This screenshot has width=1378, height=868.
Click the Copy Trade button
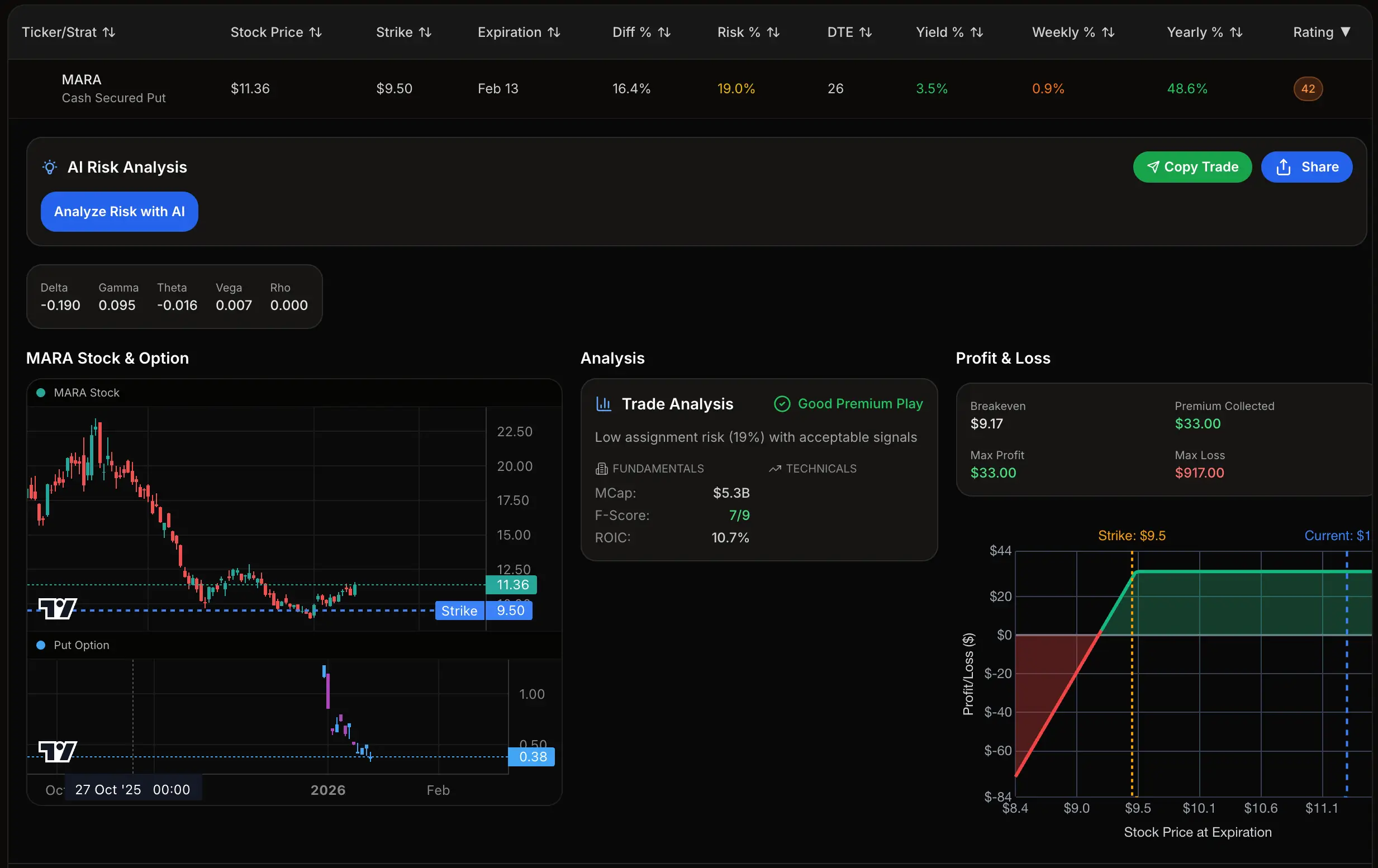[x=1192, y=167]
